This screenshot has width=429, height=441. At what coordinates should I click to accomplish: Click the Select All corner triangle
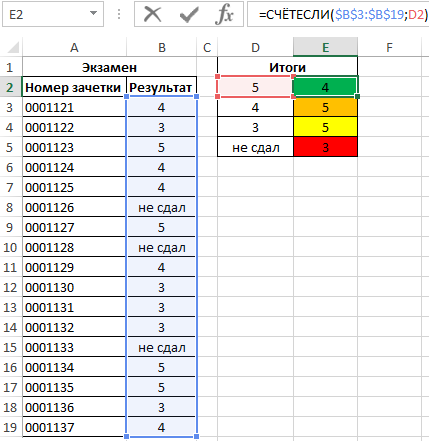coord(13,47)
